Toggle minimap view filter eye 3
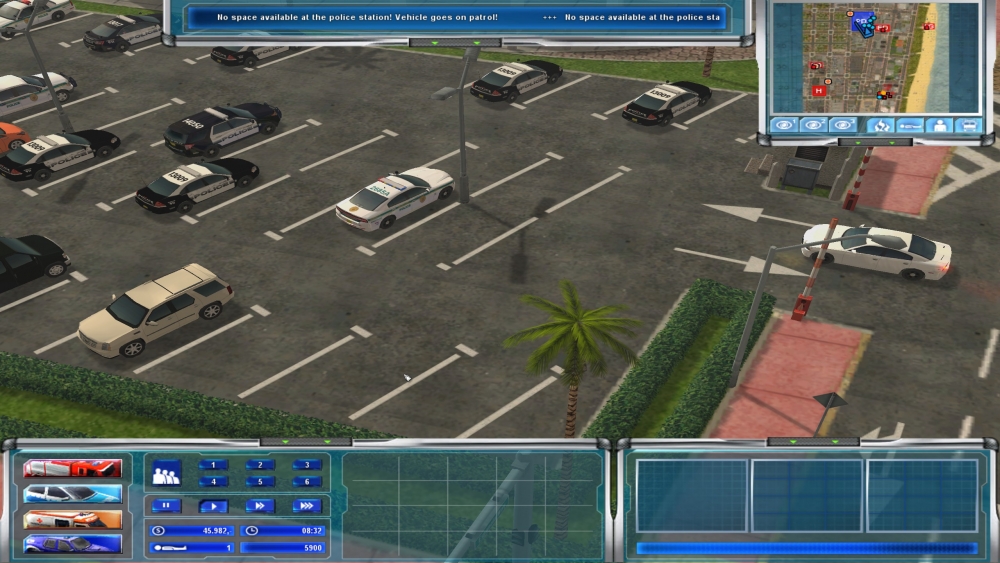1000x563 pixels. click(x=843, y=125)
